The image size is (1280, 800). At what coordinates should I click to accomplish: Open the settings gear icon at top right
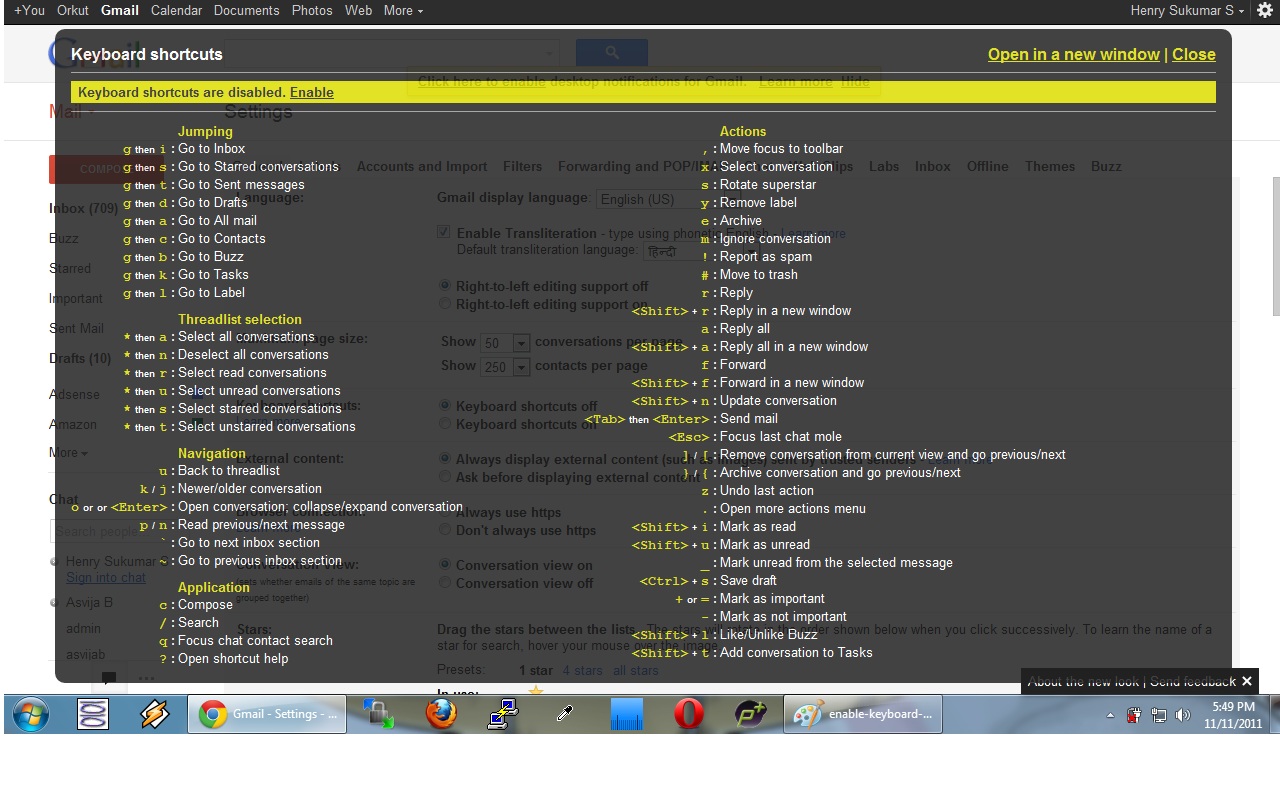1265,11
